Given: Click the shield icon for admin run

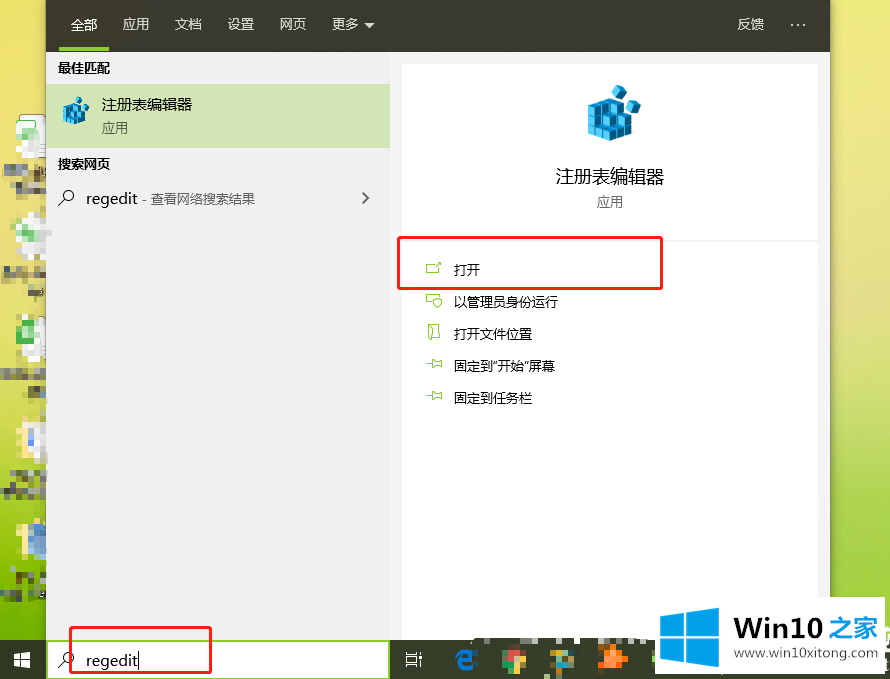Looking at the screenshot, I should (434, 300).
